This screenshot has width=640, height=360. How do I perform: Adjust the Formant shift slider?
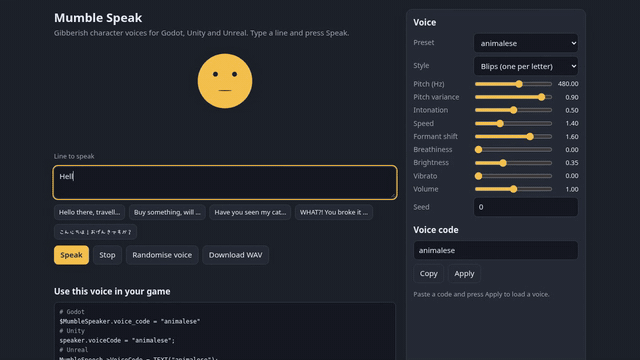[x=513, y=137]
